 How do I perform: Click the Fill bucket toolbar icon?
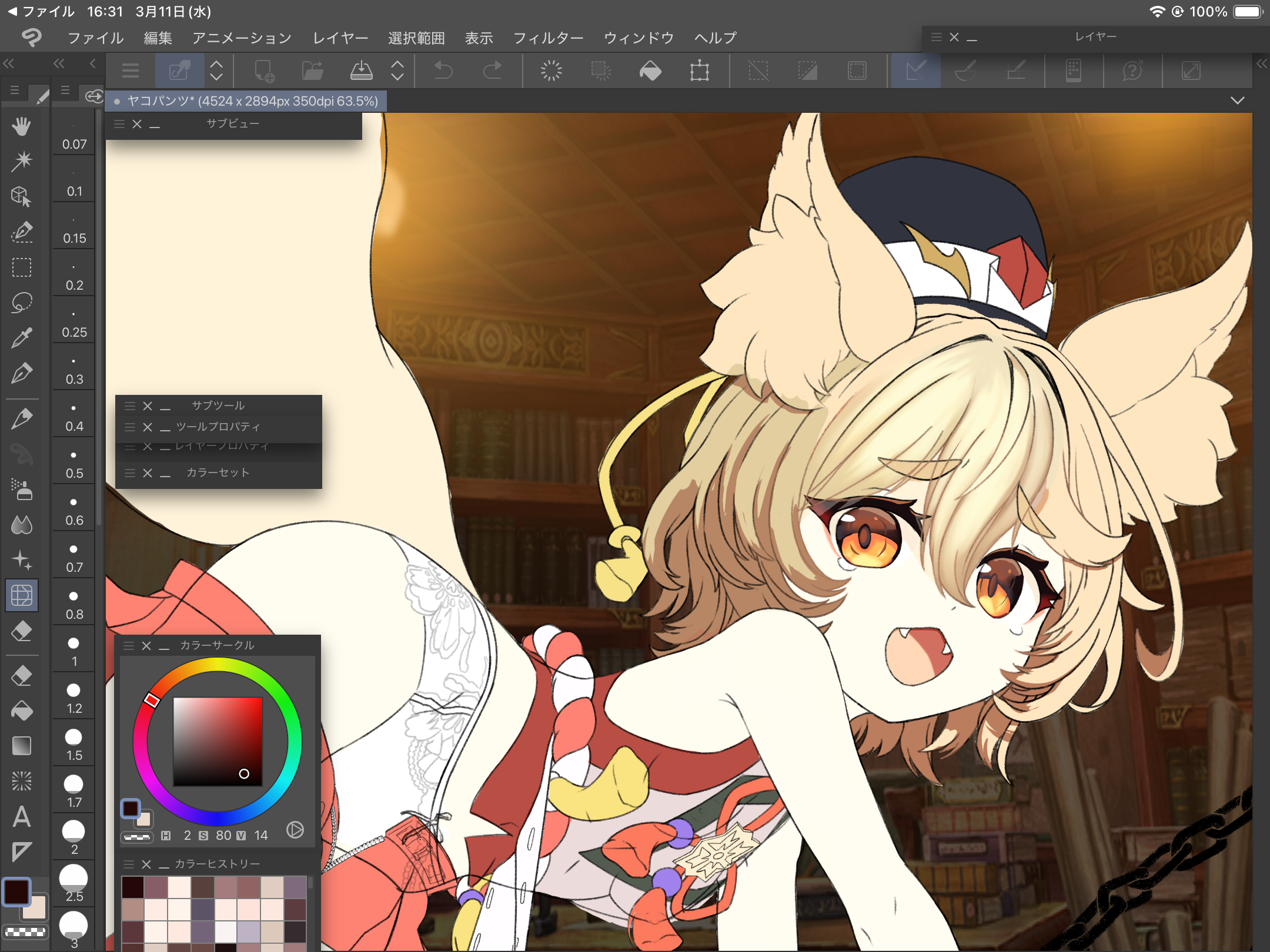tap(650, 71)
